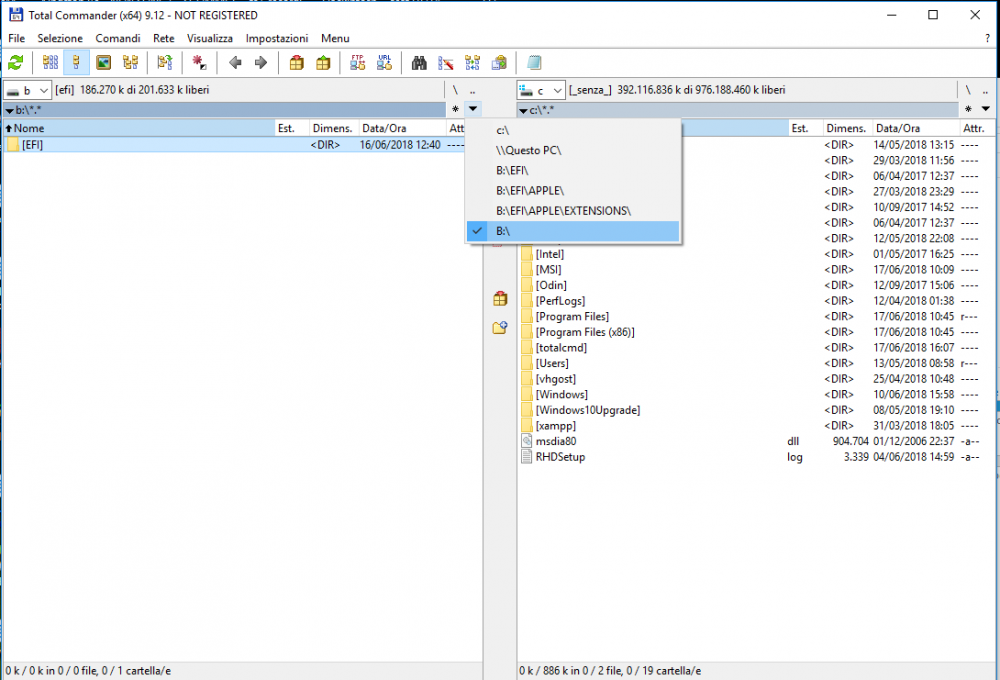The height and width of the screenshot is (680, 1000).
Task: Open left panel directory history arrow
Action: [473, 109]
